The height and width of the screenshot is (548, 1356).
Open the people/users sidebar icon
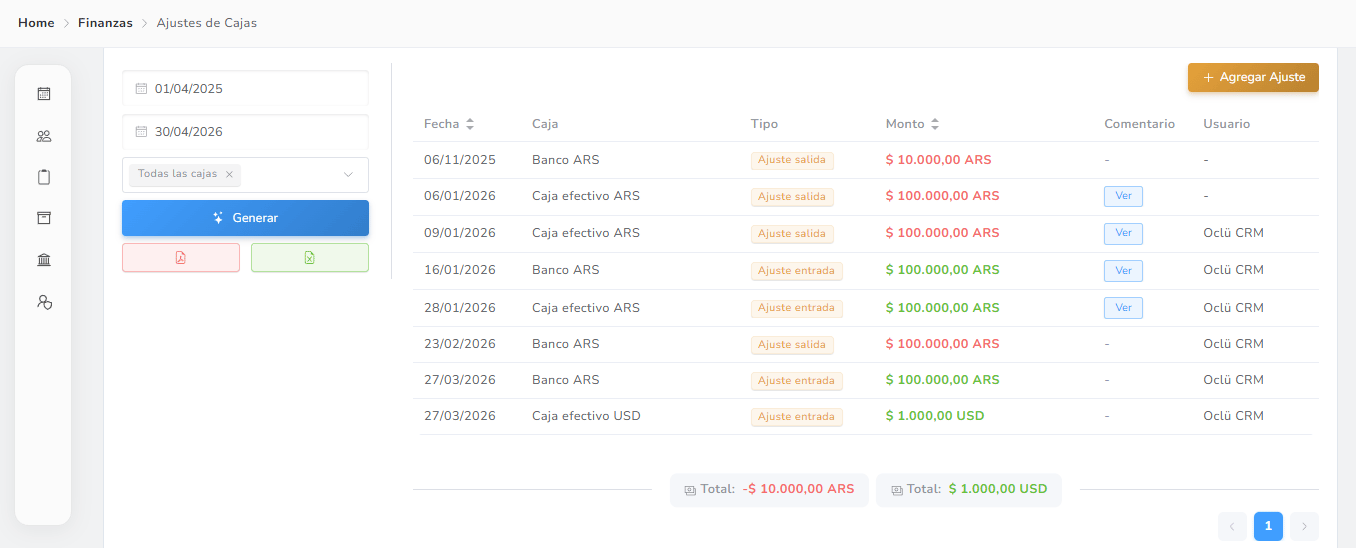click(x=43, y=136)
